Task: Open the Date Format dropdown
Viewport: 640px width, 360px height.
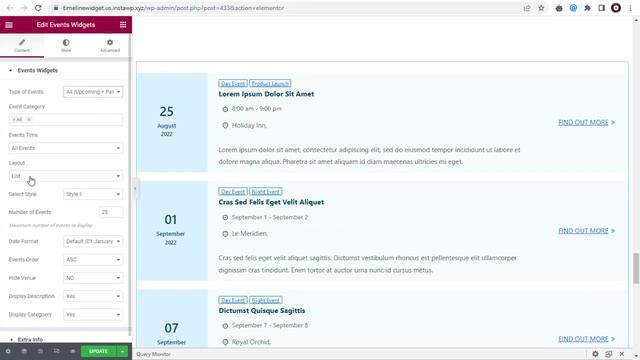Action: pyautogui.click(x=93, y=241)
